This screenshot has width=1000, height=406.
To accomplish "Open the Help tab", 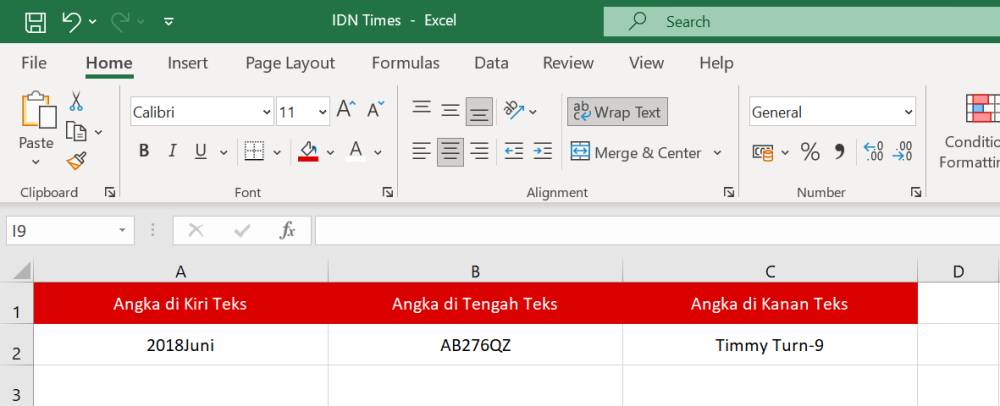I will (x=716, y=63).
